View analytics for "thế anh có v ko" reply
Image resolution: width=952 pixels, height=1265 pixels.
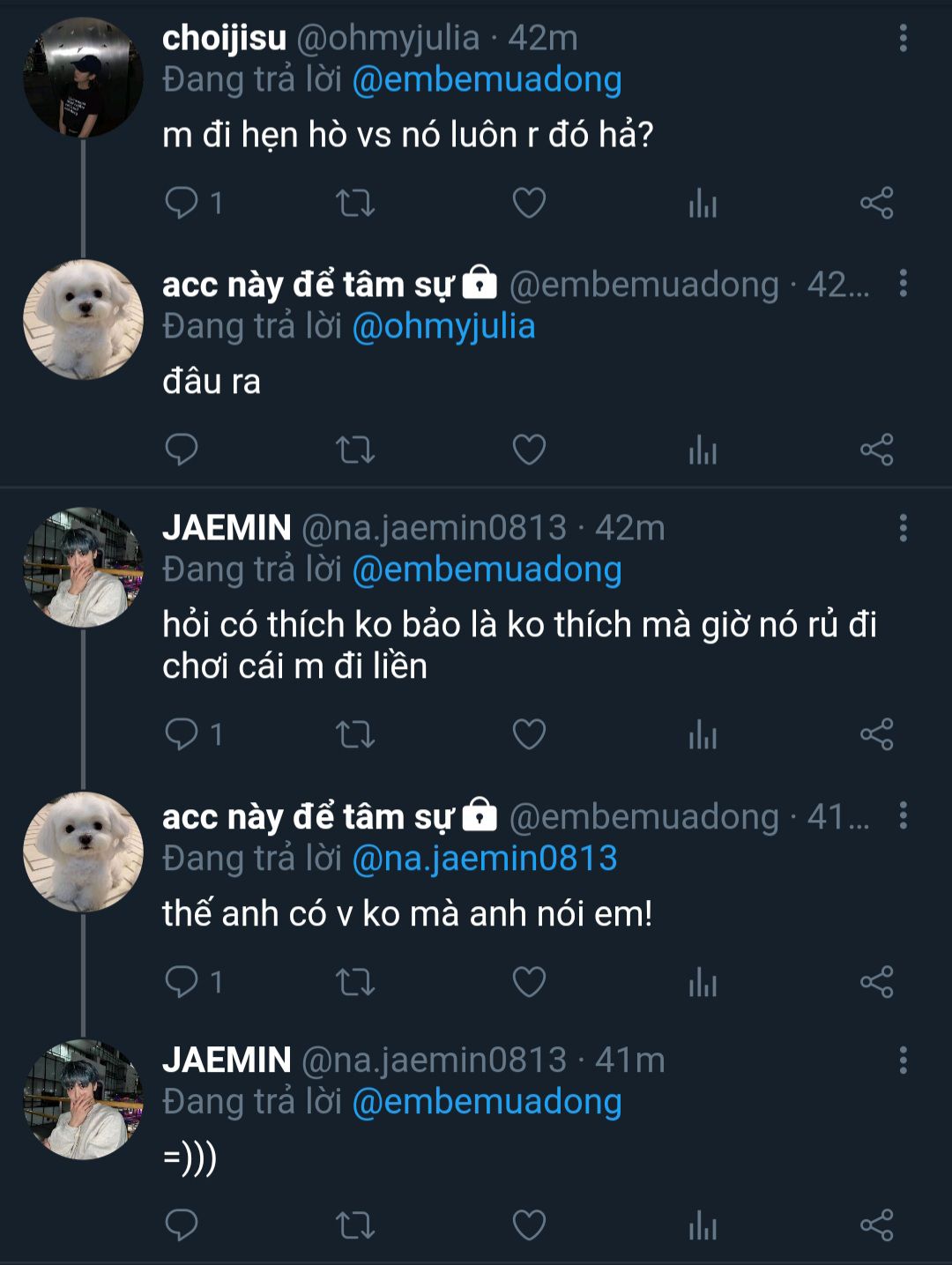[703, 981]
